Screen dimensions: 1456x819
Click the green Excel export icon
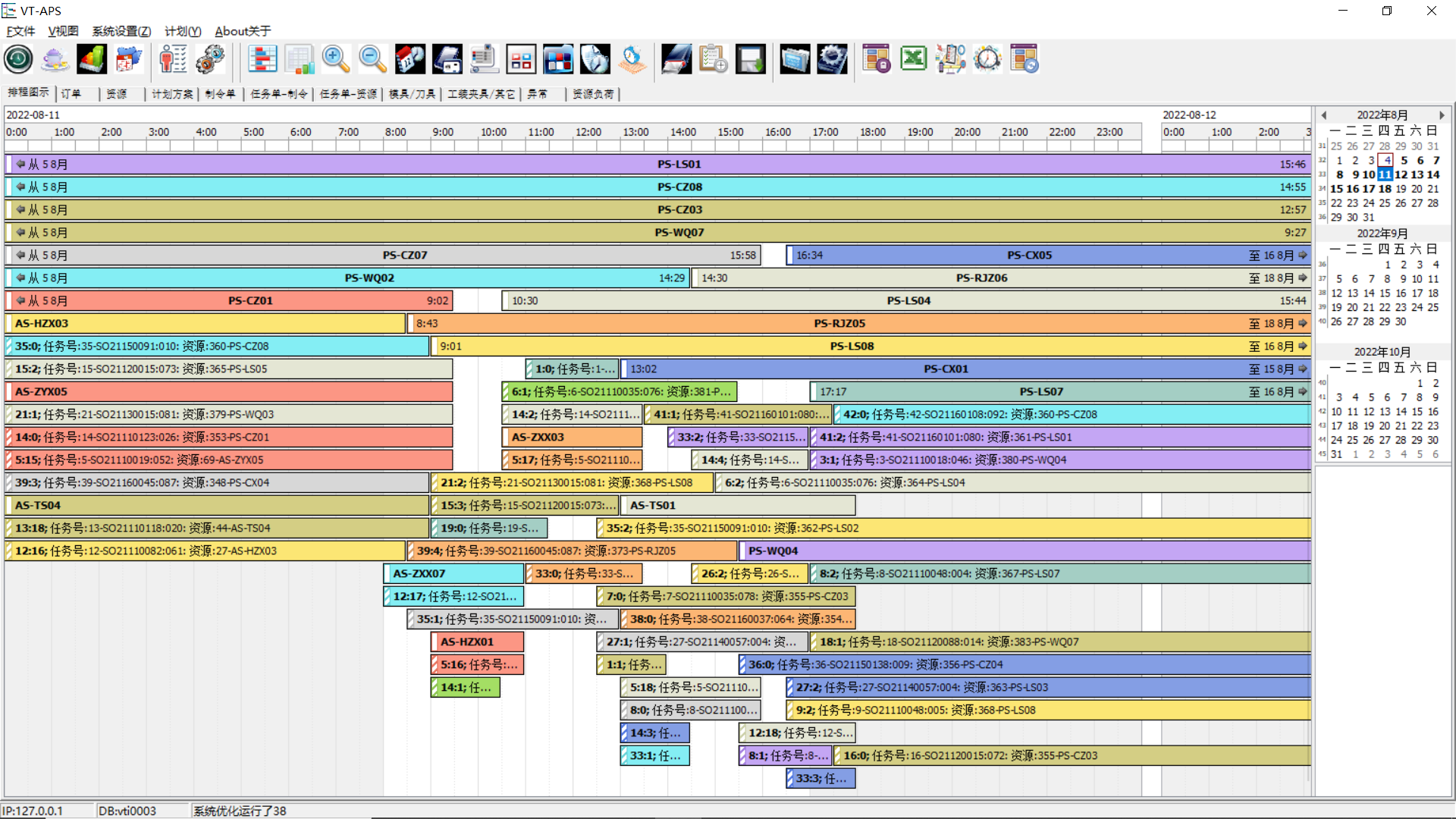pos(913,59)
